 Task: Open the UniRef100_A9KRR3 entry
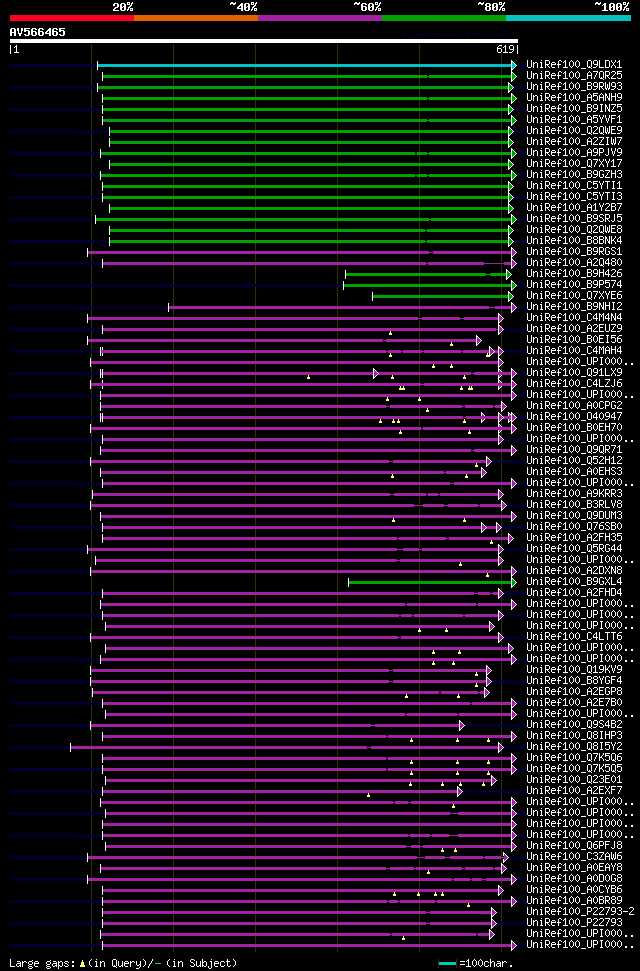pyautogui.click(x=574, y=494)
